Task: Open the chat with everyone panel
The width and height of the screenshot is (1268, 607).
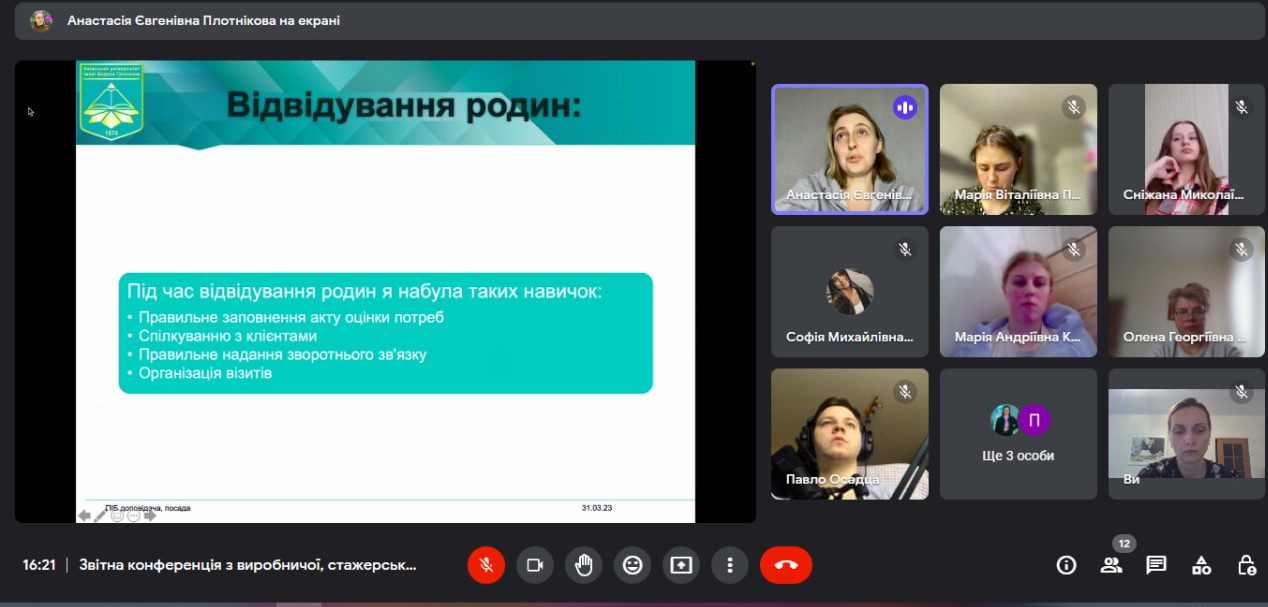Action: (1156, 565)
